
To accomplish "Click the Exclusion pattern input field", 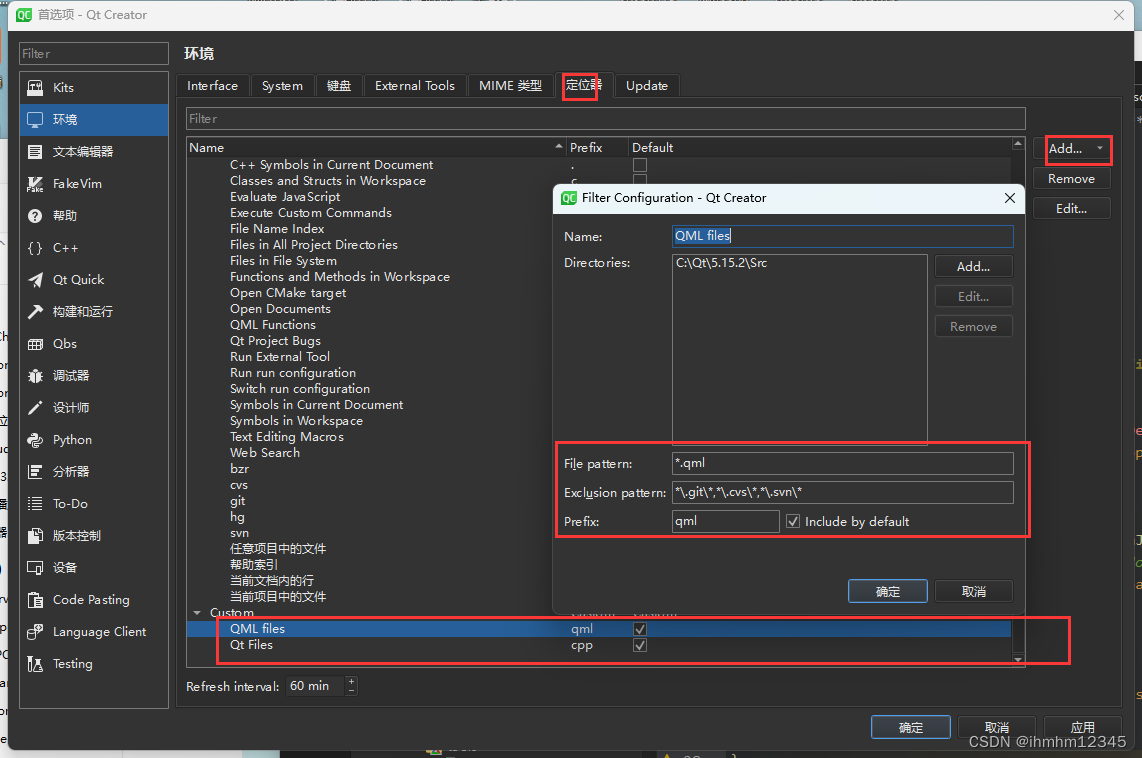I will (843, 492).
